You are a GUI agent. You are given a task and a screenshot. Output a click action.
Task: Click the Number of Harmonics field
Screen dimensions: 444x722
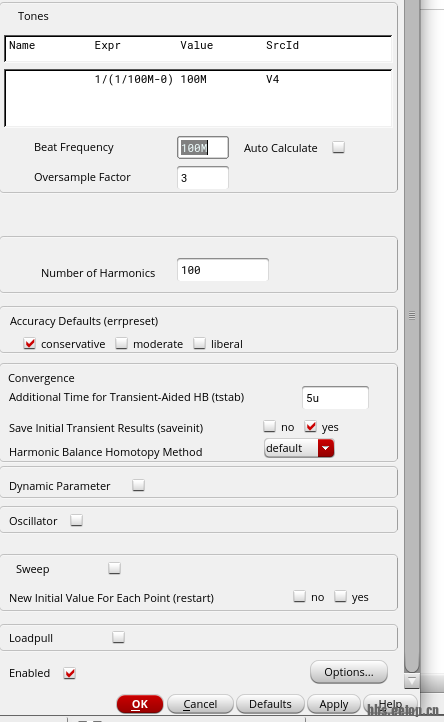click(222, 270)
